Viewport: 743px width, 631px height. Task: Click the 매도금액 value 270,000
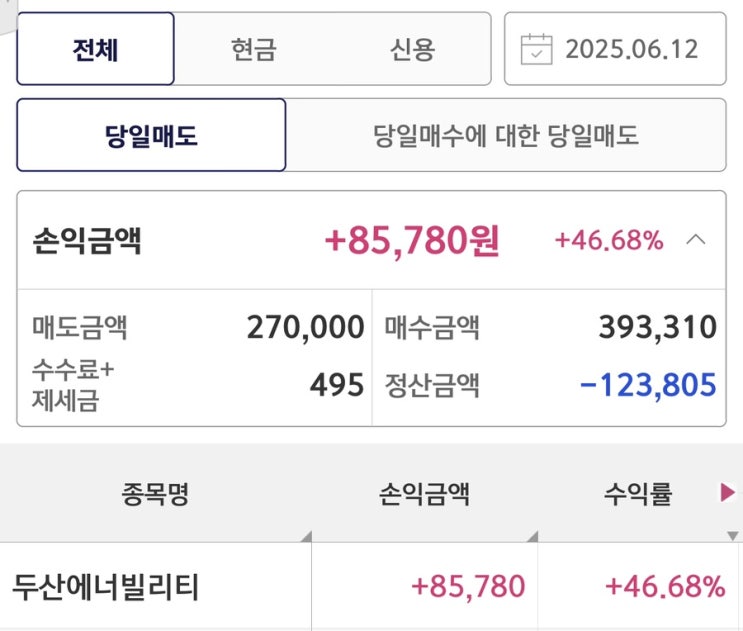tap(305, 327)
